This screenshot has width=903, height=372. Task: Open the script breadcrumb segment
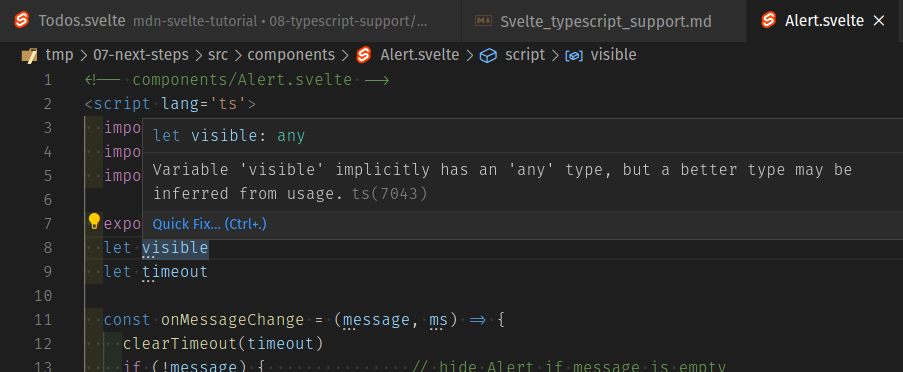click(525, 55)
